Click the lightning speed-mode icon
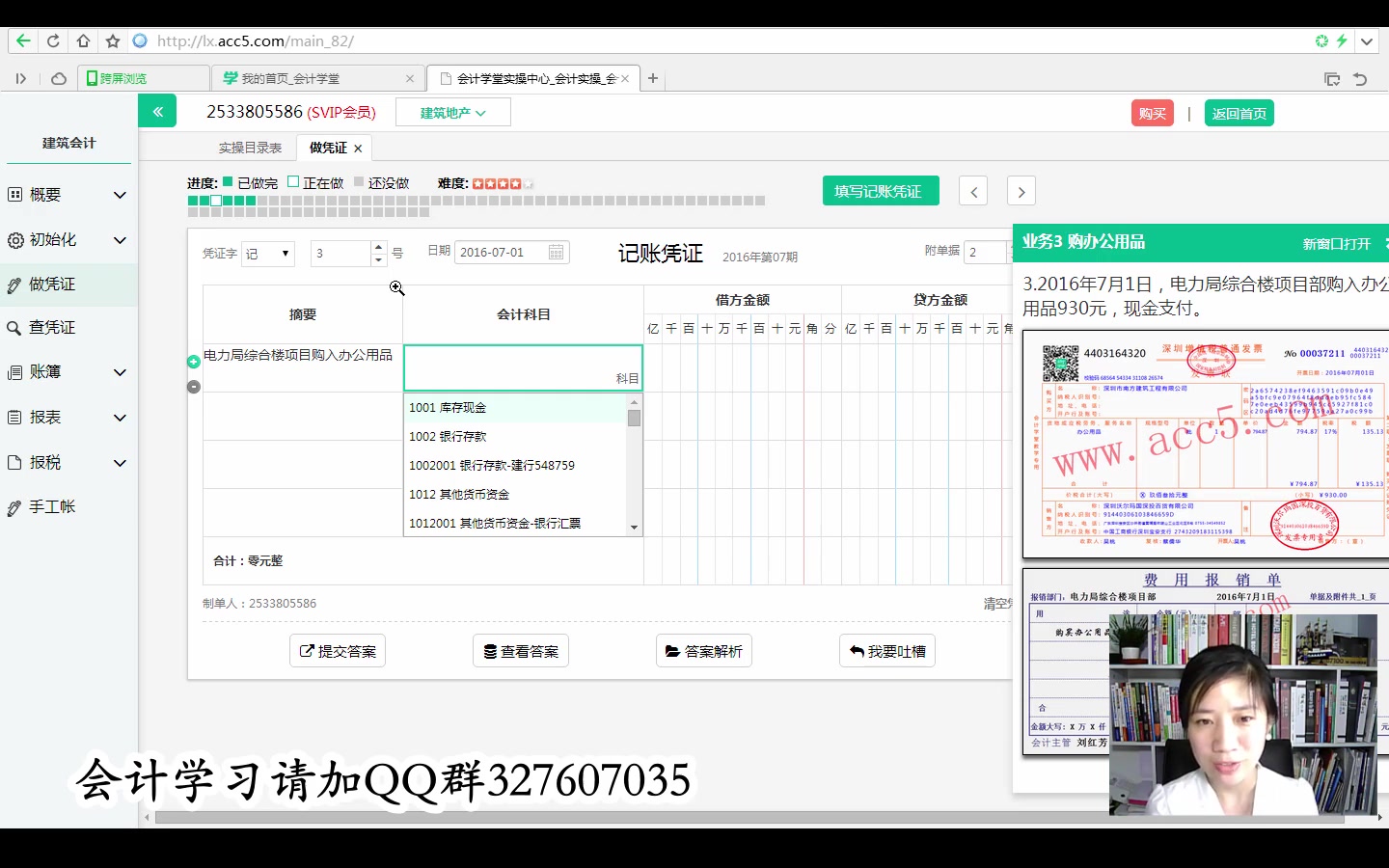 click(1342, 41)
